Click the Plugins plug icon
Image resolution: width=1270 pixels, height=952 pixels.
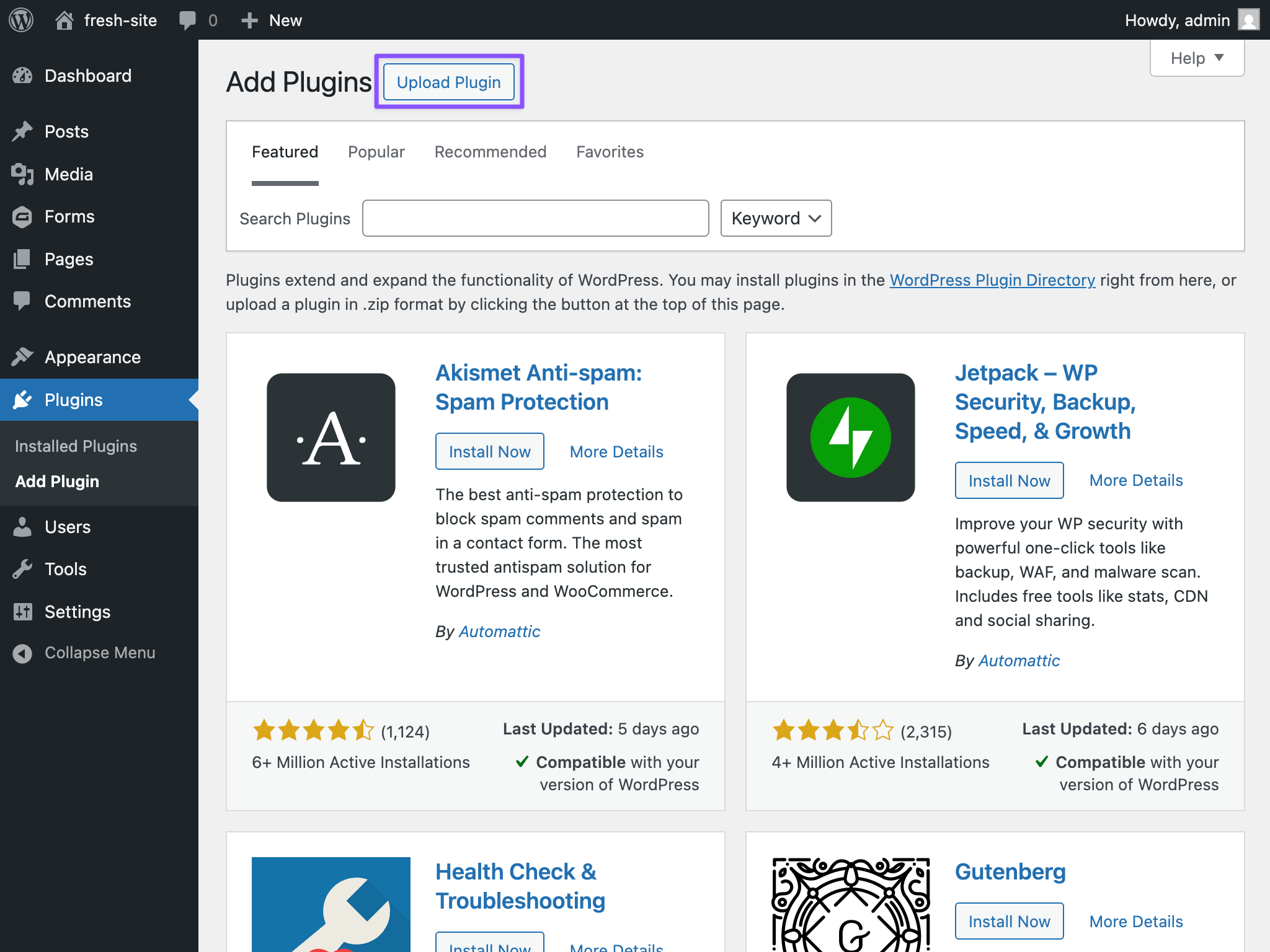coord(22,400)
